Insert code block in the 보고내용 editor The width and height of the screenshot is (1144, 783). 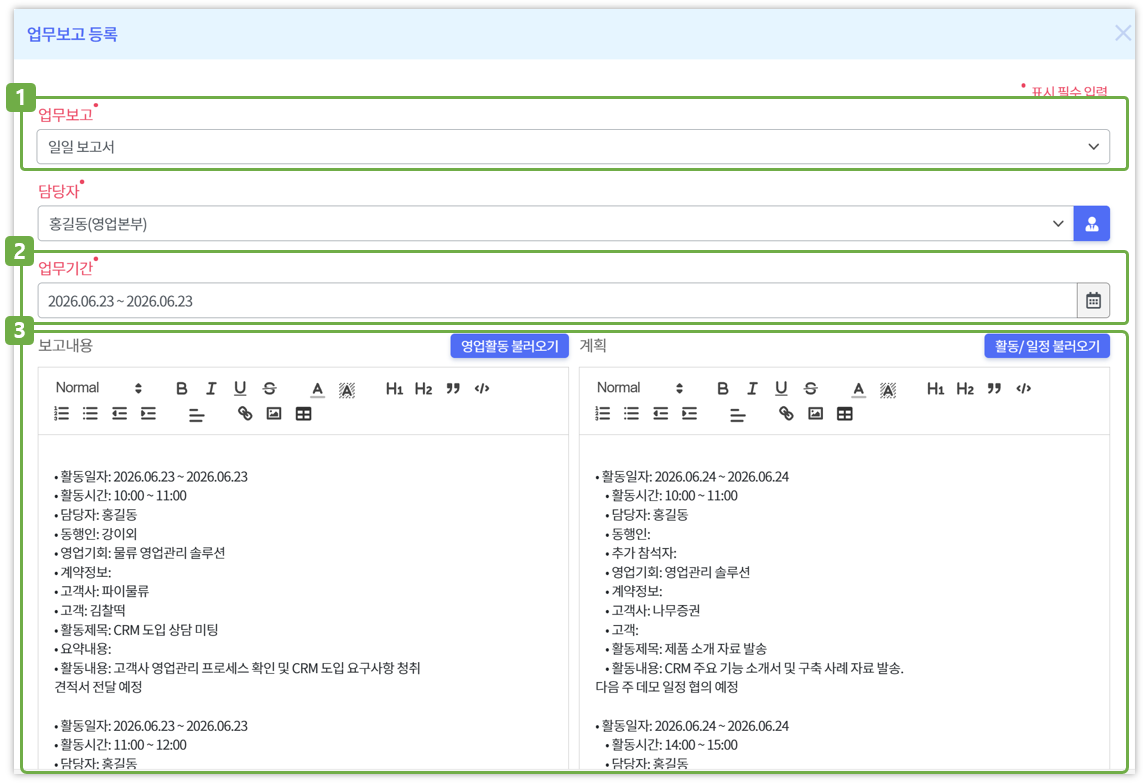[482, 388]
